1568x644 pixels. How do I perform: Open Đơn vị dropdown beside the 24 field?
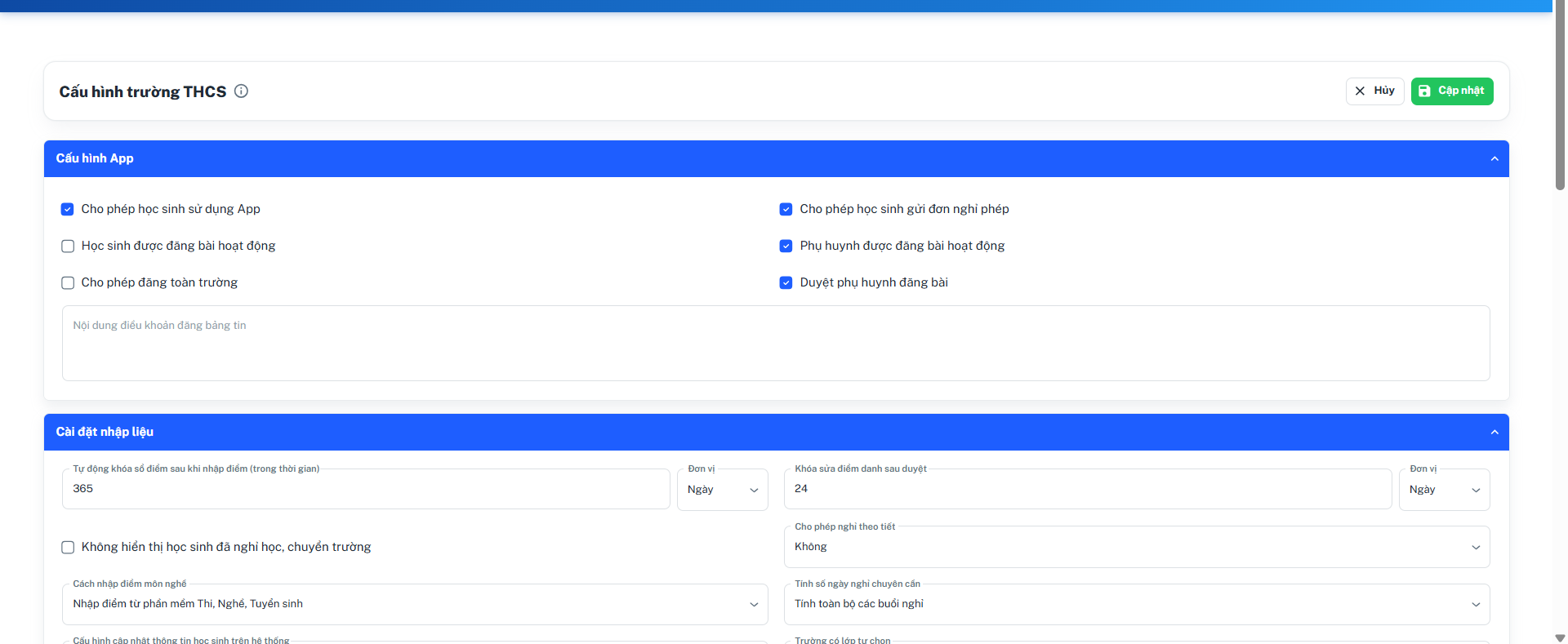pos(1445,490)
